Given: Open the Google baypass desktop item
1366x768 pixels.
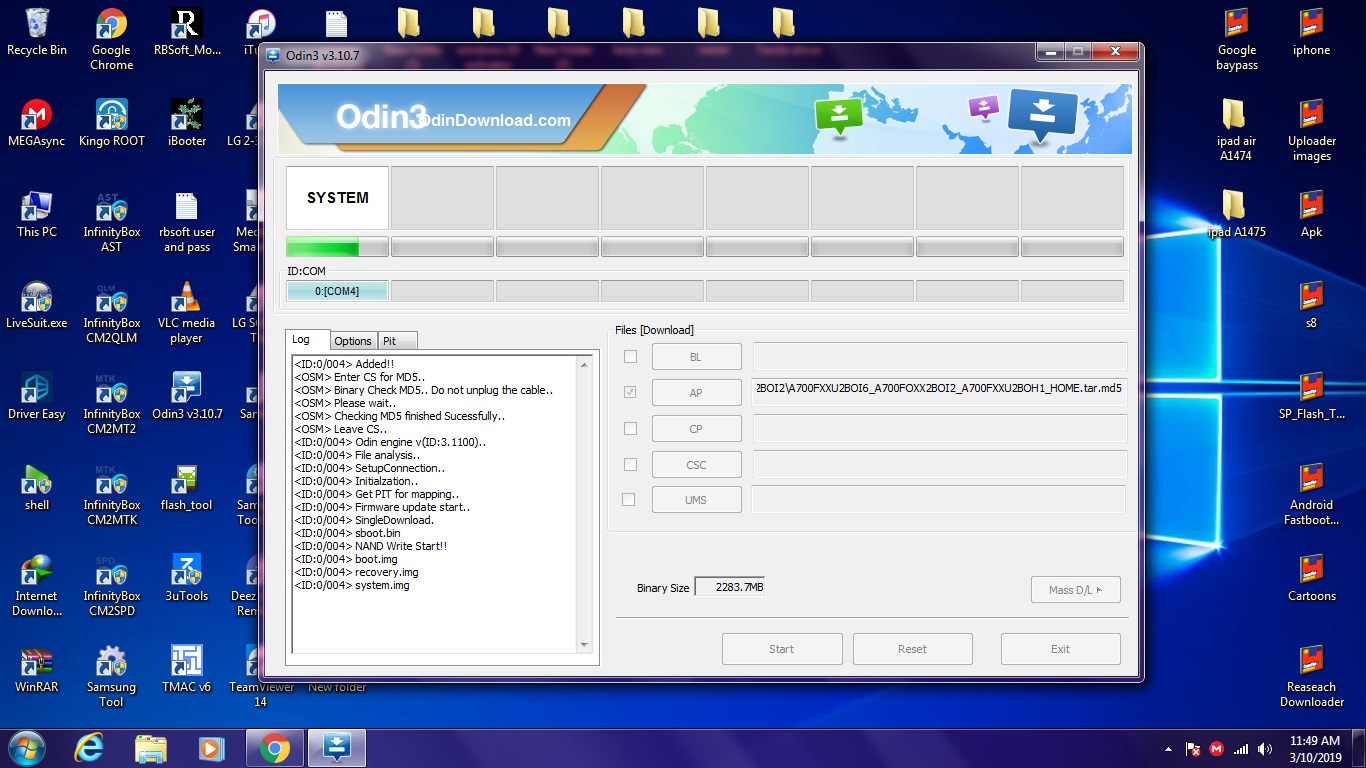Looking at the screenshot, I should (x=1237, y=40).
